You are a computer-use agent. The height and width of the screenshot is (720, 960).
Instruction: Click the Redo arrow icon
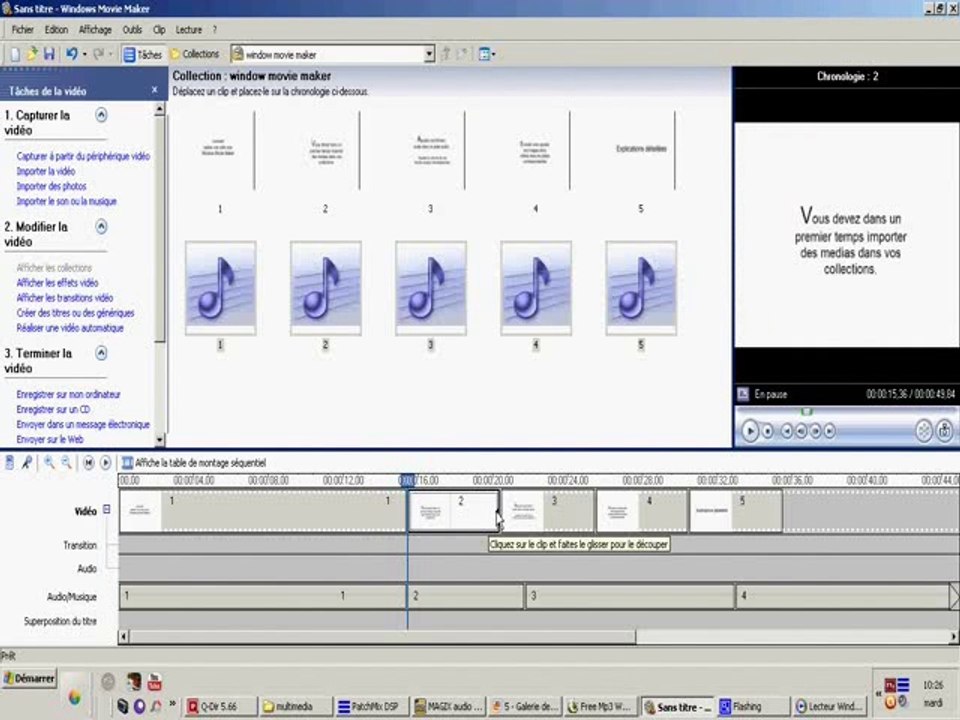click(x=99, y=54)
